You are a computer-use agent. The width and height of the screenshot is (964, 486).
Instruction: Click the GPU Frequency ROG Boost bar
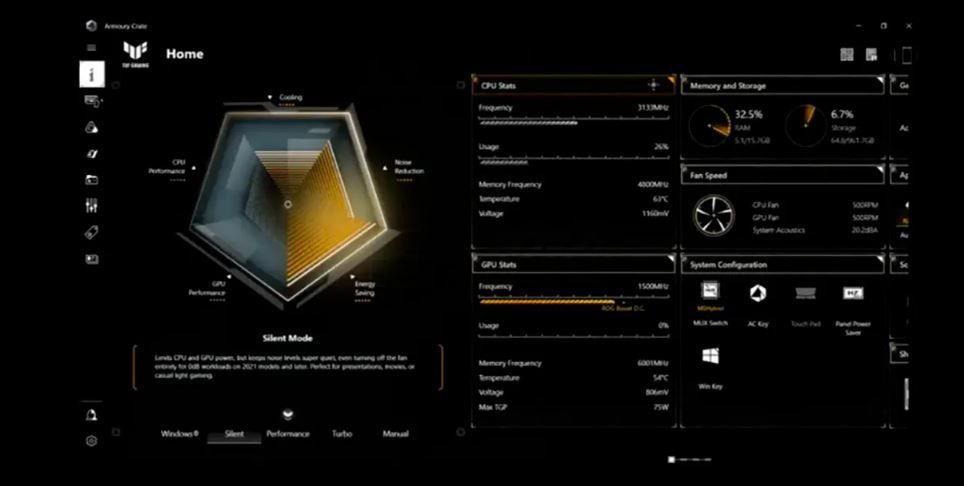[574, 301]
